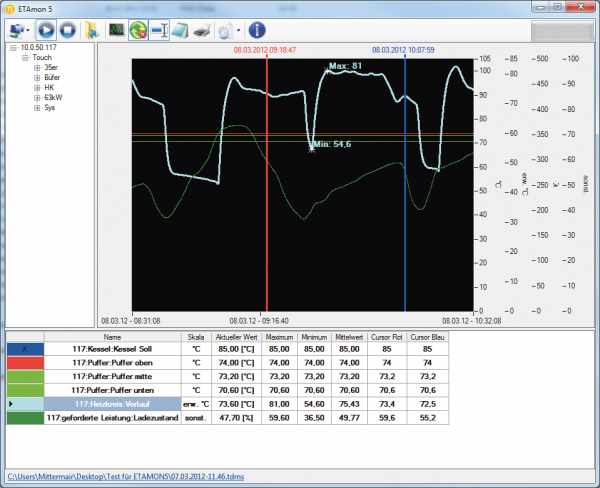The width and height of the screenshot is (600, 488).
Task: Click the network connection computers icon
Action: pos(15,30)
